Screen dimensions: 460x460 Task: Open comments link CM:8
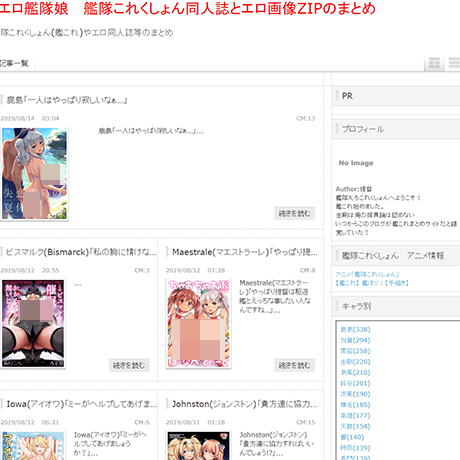(307, 270)
